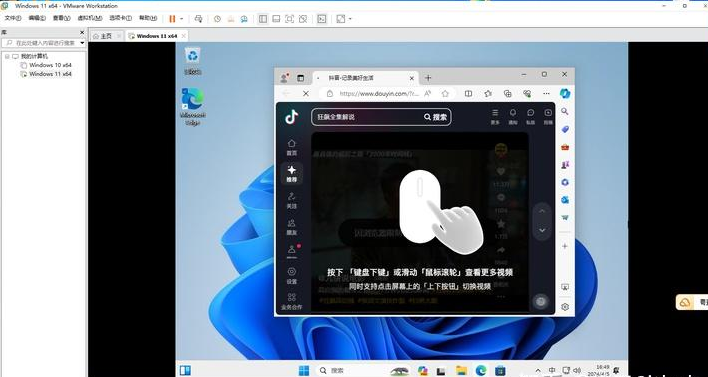The width and height of the screenshot is (708, 377).
Task: Select the 抖音 browser tab
Action: (x=365, y=78)
